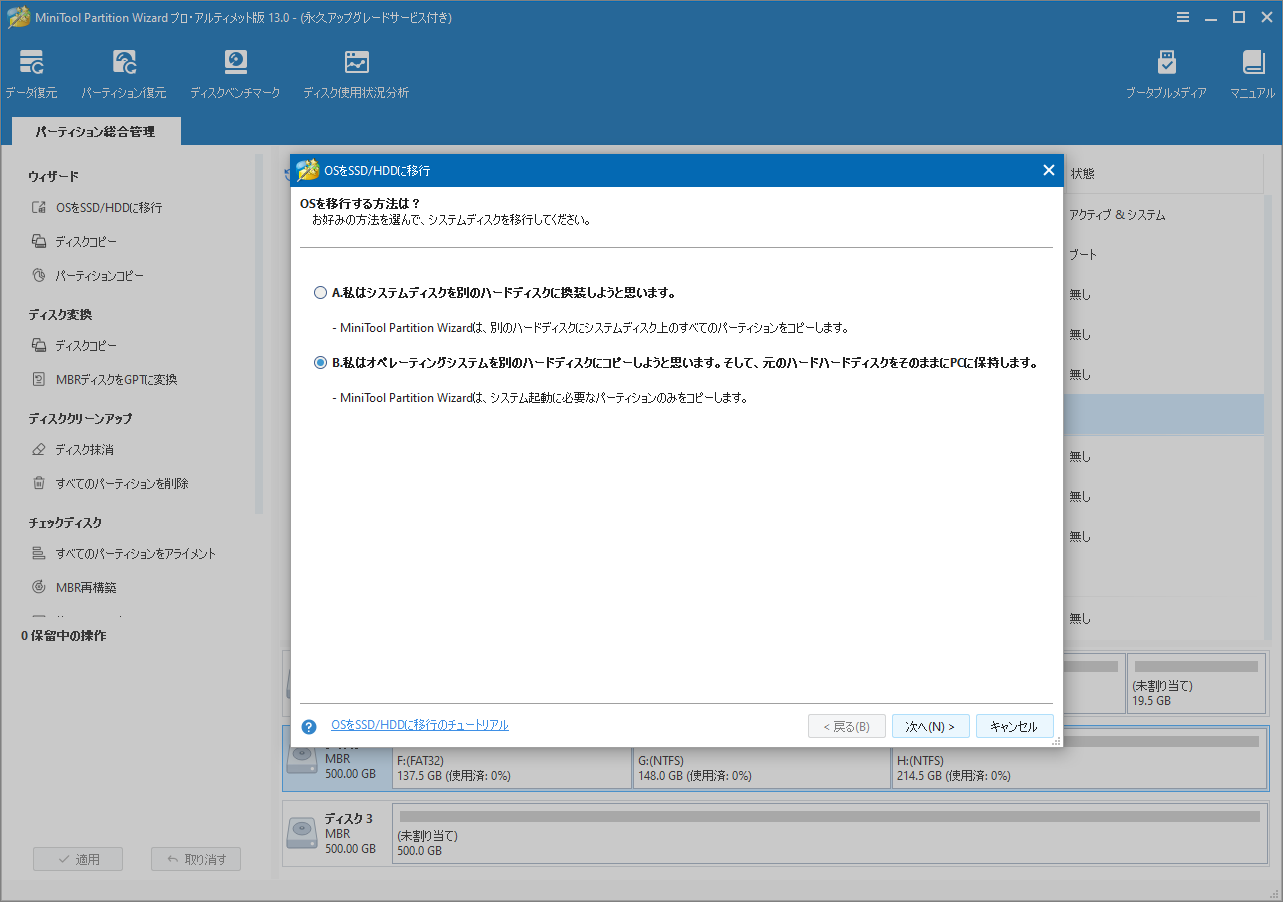1283x902 pixels.
Task: Click the すべてのパーティションをアライメント icon
Action: point(39,553)
